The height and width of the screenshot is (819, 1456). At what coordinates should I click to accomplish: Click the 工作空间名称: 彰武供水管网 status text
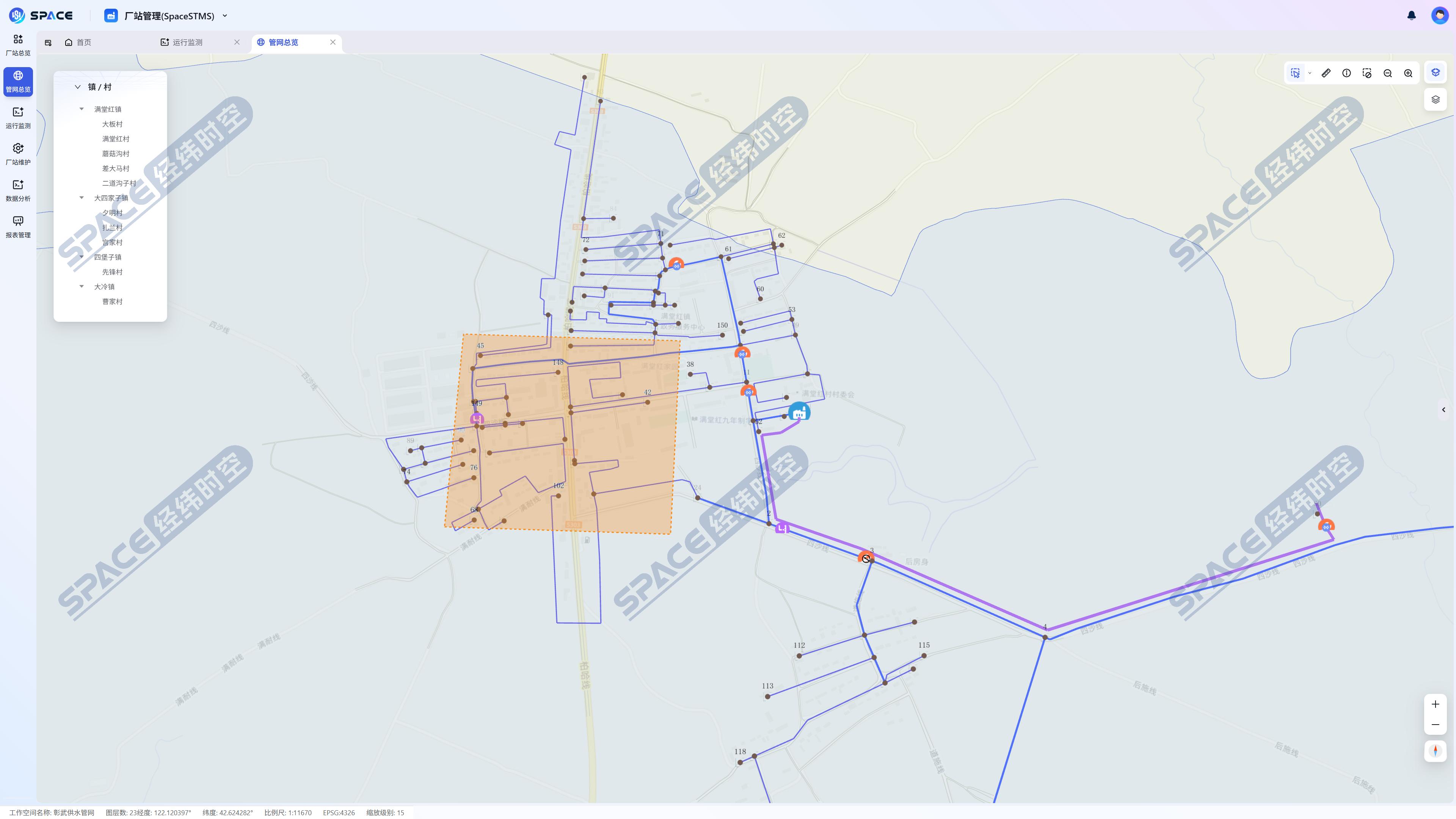pos(52,813)
